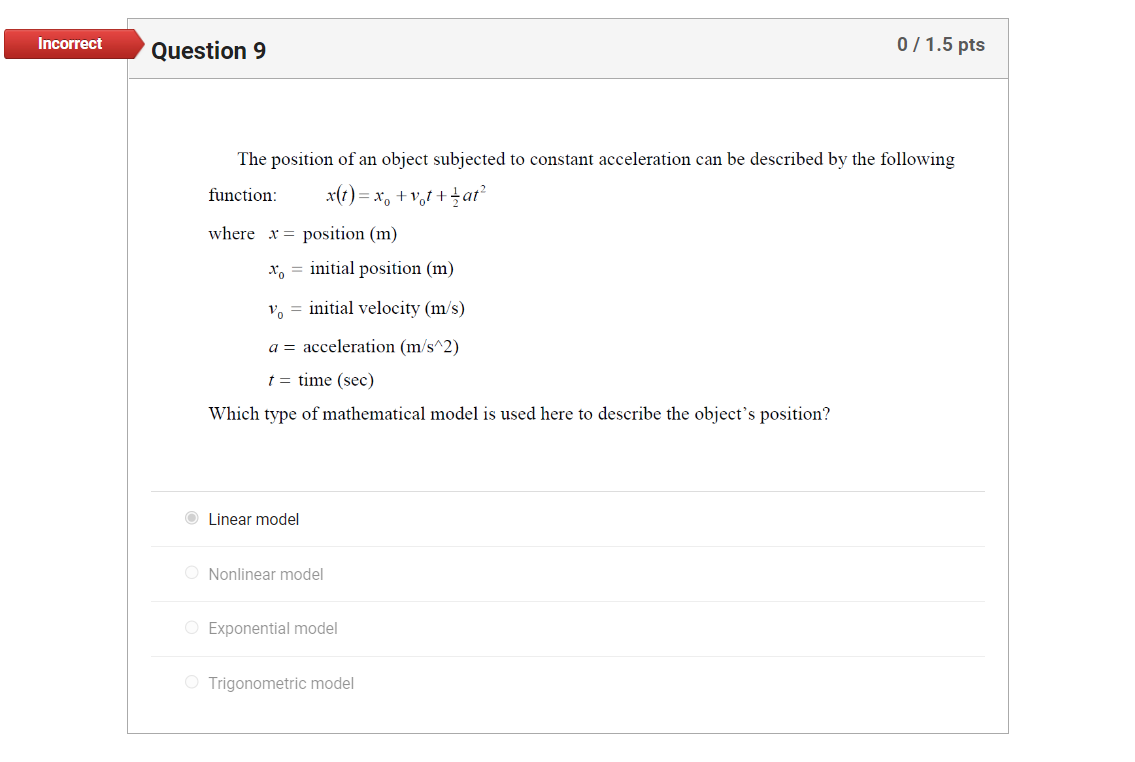The image size is (1135, 762).
Task: Click the Exponential model answer text label
Action: [272, 628]
